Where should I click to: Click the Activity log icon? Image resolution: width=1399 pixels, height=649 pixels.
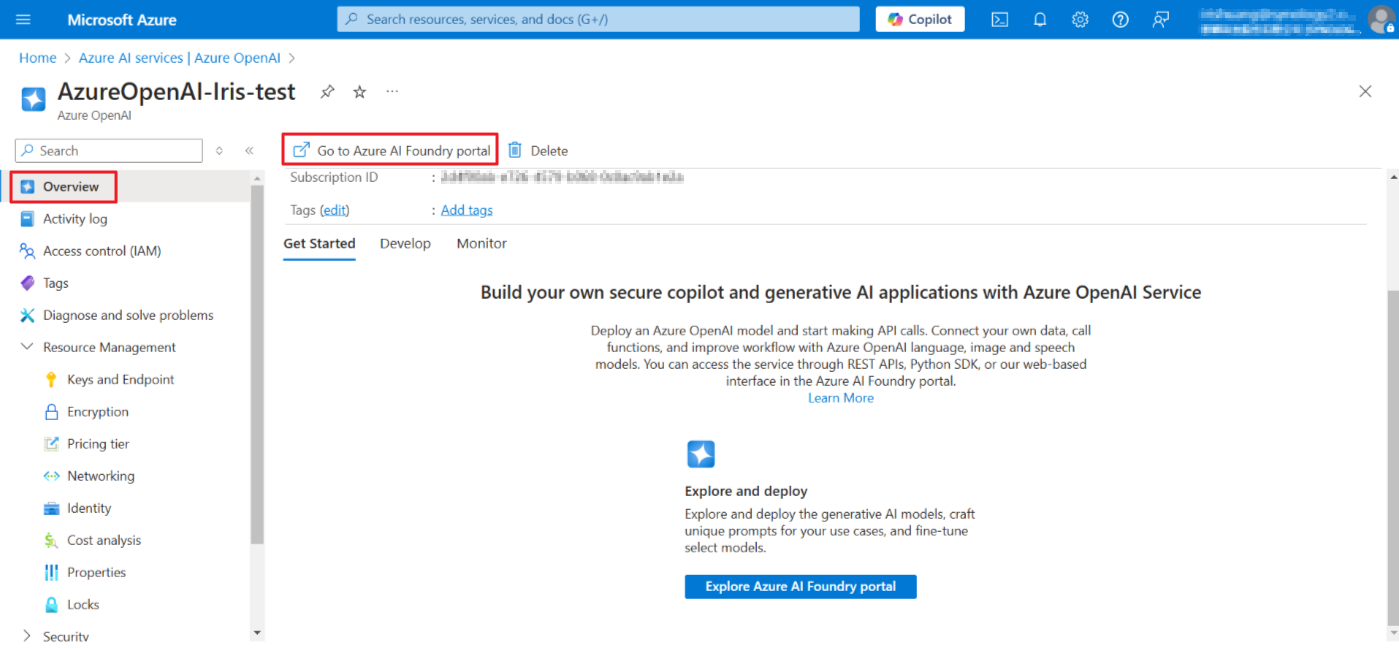click(x=27, y=219)
